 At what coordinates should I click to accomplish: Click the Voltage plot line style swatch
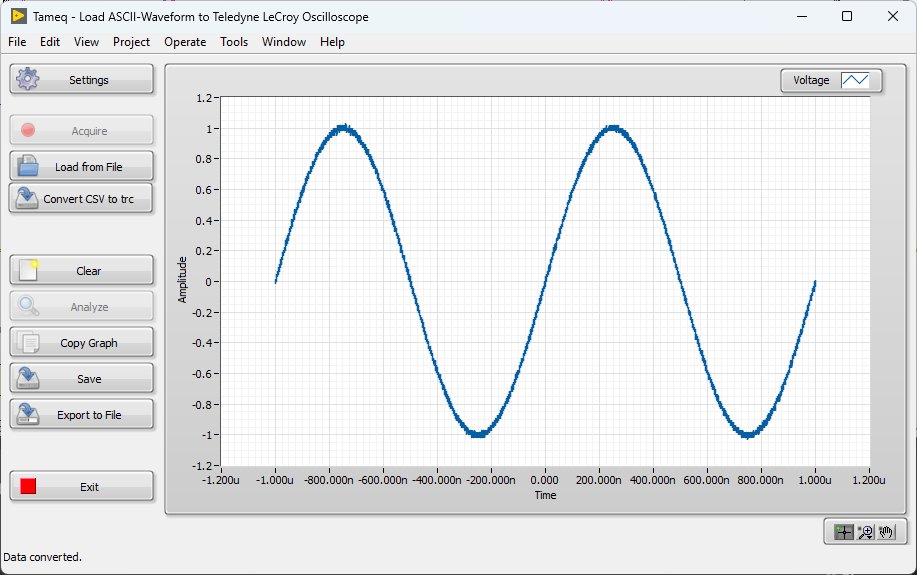855,81
